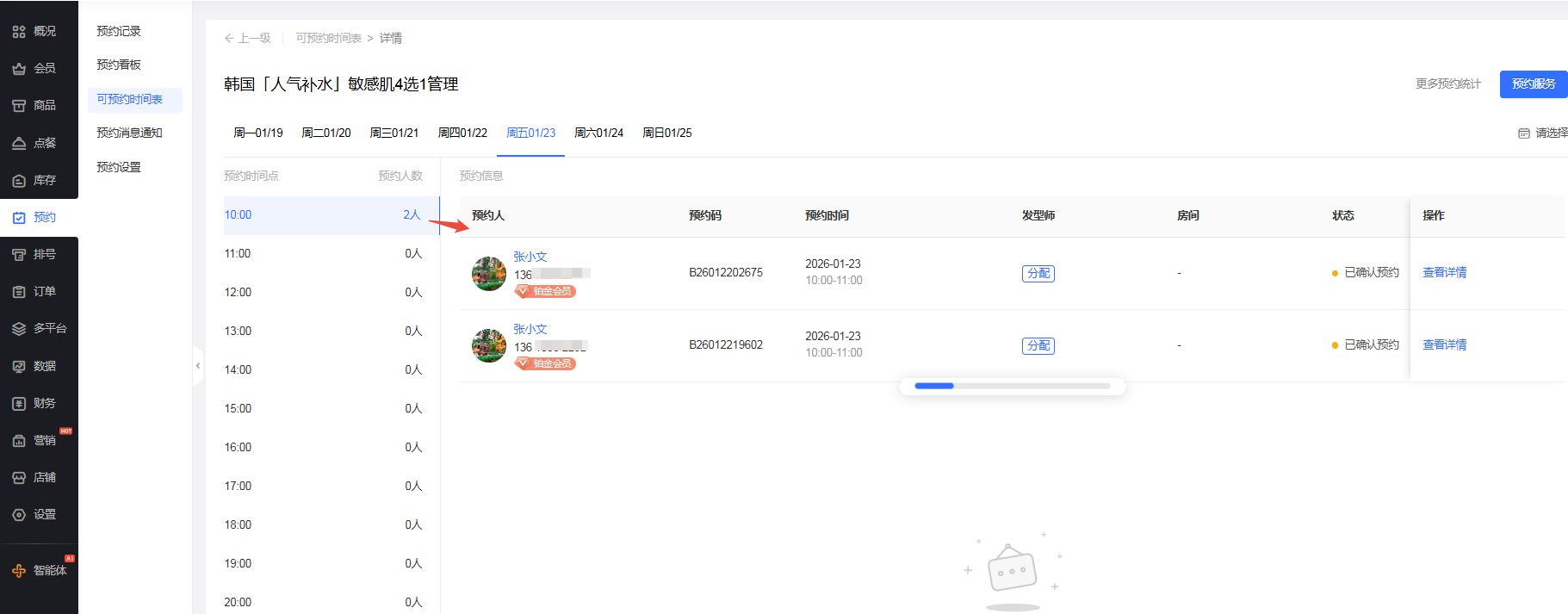
Task: Open 查看详情 for booking B26012219602
Action: click(1444, 344)
